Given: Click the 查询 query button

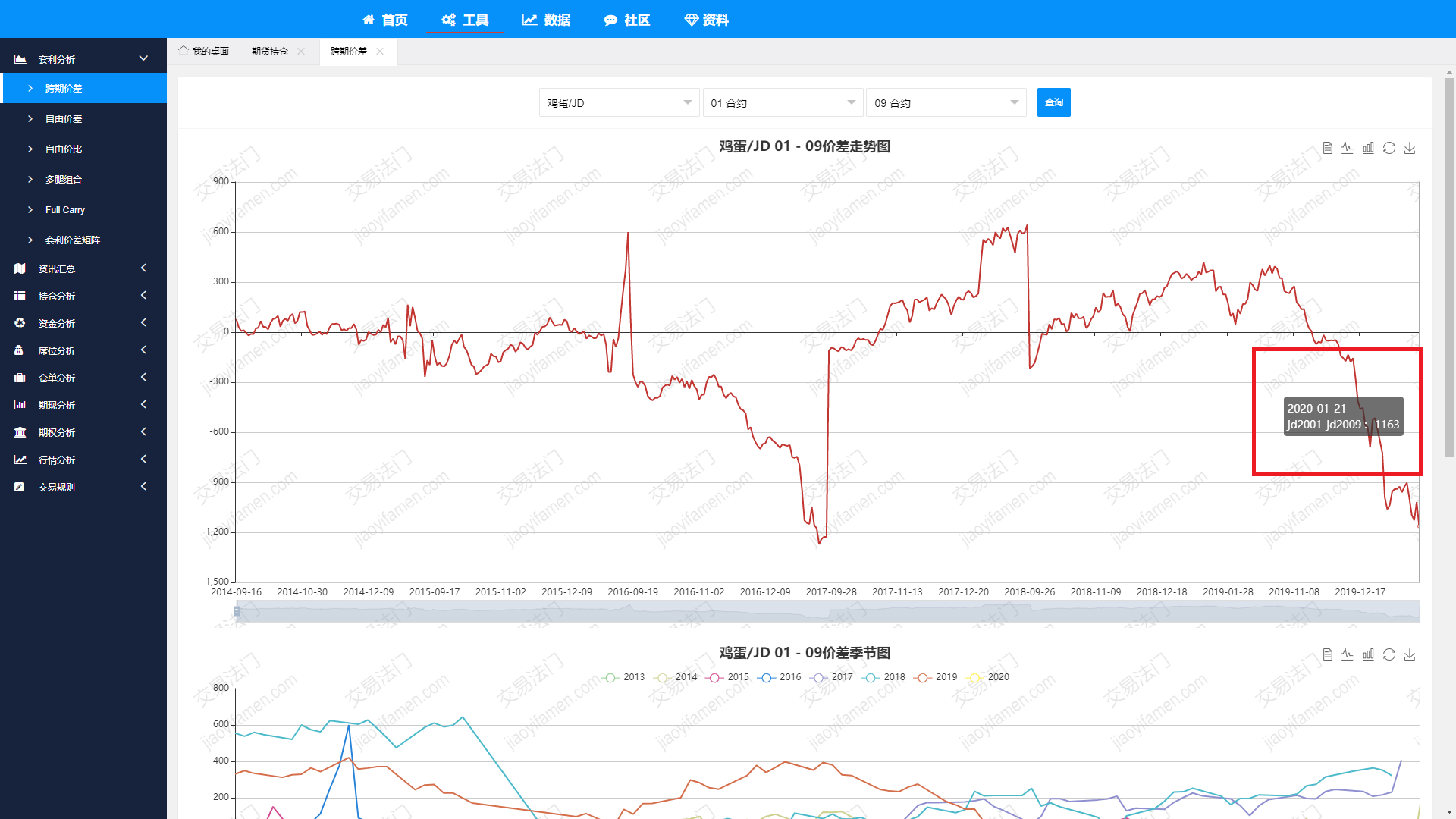Looking at the screenshot, I should 1053,102.
